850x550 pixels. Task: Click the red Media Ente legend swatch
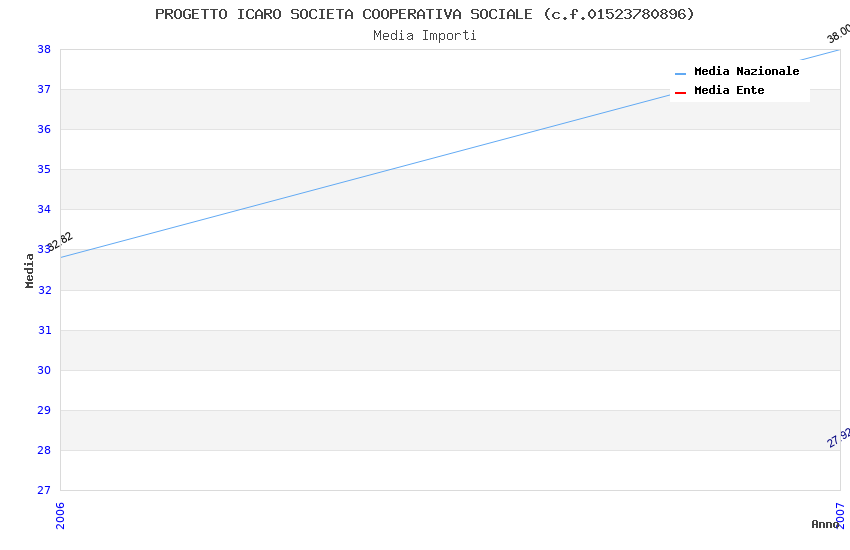pos(680,92)
